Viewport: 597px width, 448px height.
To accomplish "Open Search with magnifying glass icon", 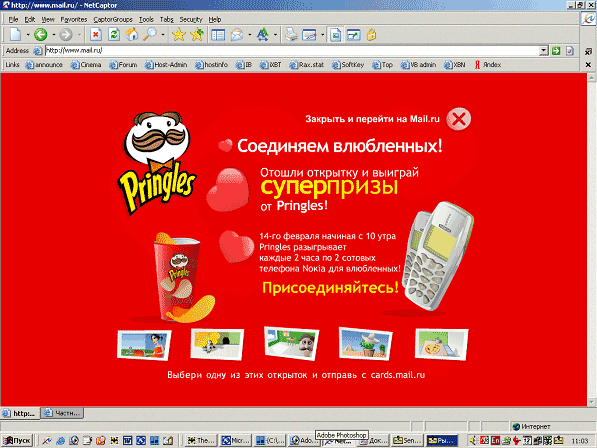I will [150, 35].
